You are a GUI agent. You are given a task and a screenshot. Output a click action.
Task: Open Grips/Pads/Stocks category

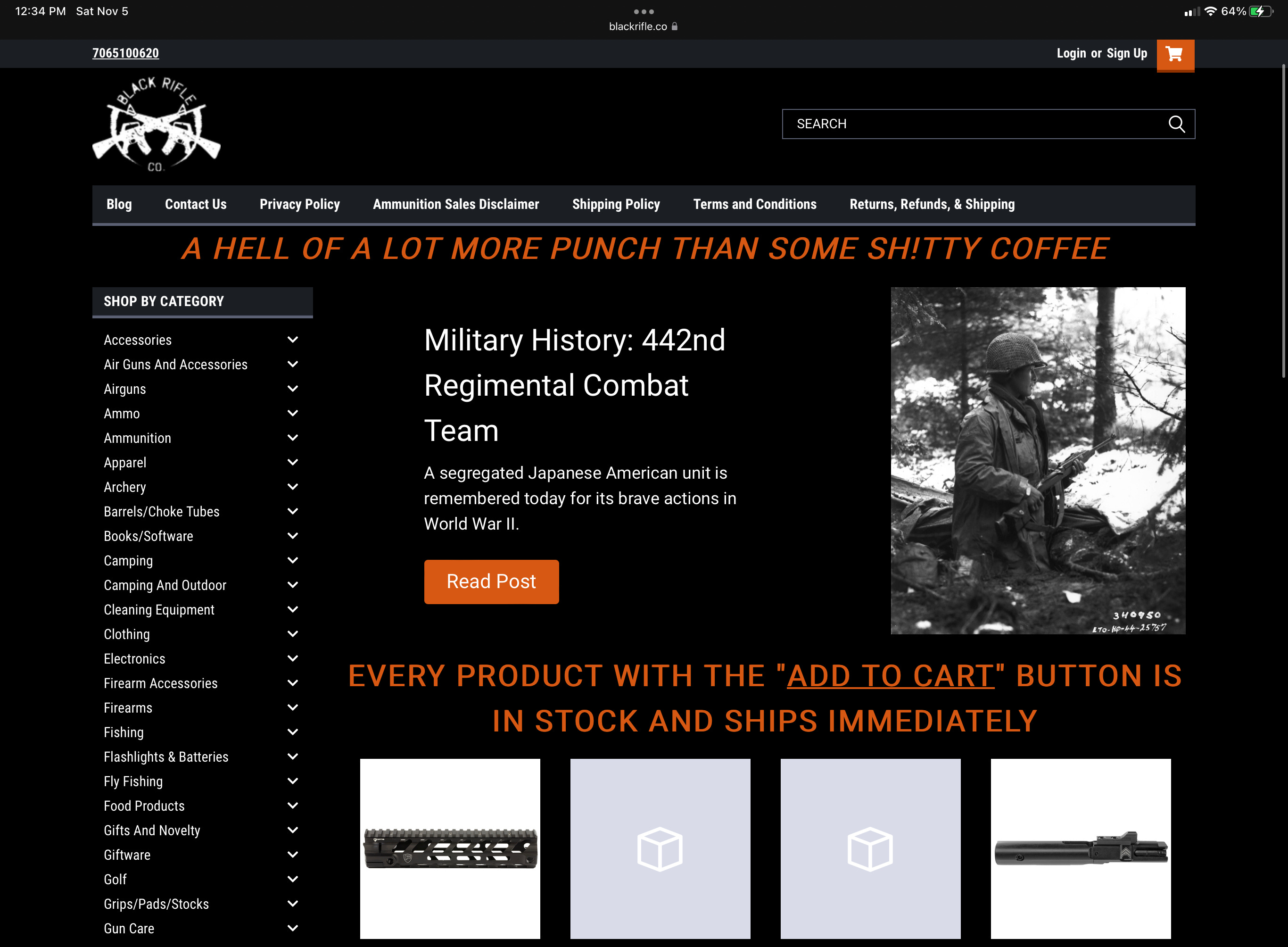click(157, 904)
